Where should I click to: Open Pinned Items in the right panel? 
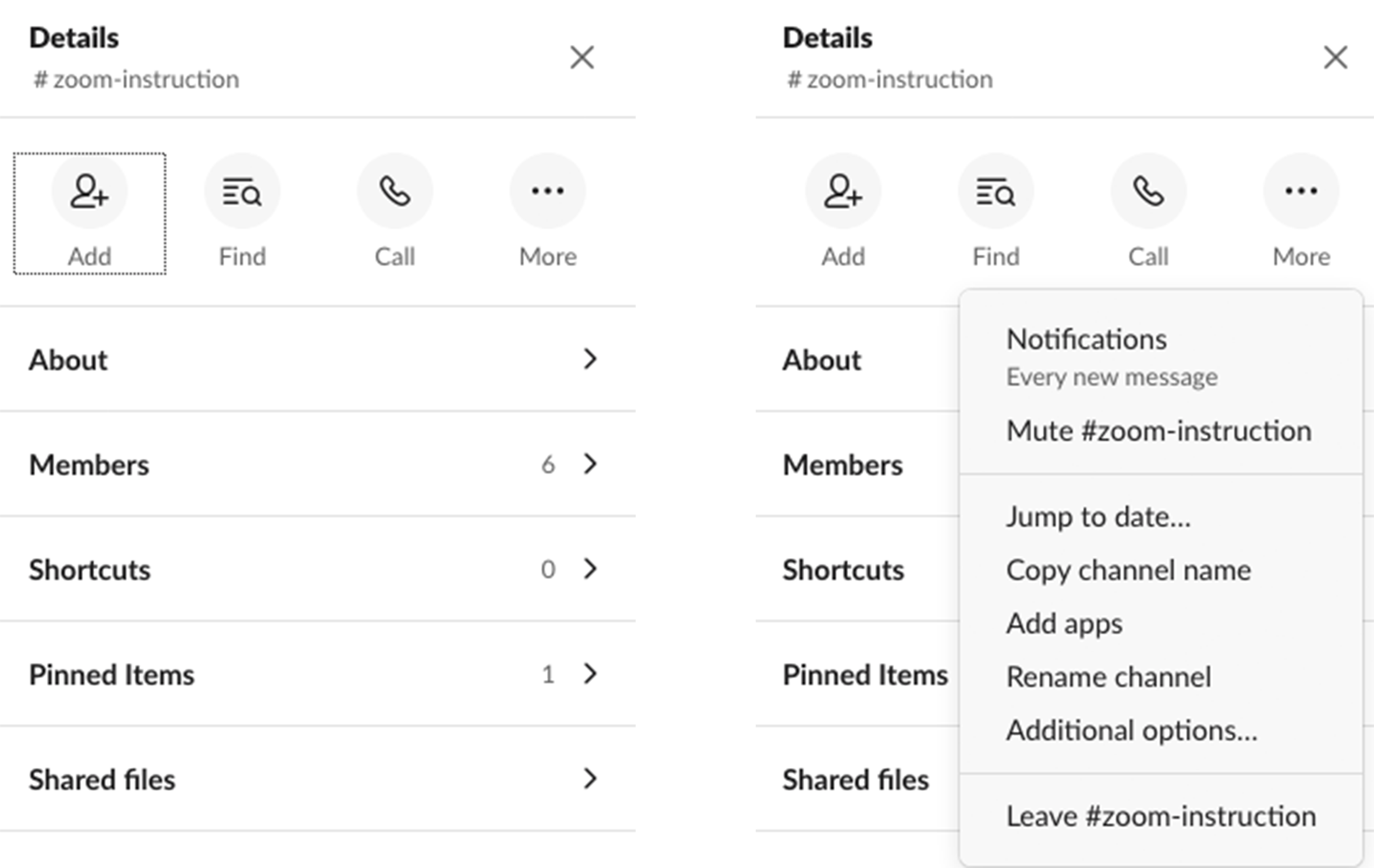coord(858,674)
